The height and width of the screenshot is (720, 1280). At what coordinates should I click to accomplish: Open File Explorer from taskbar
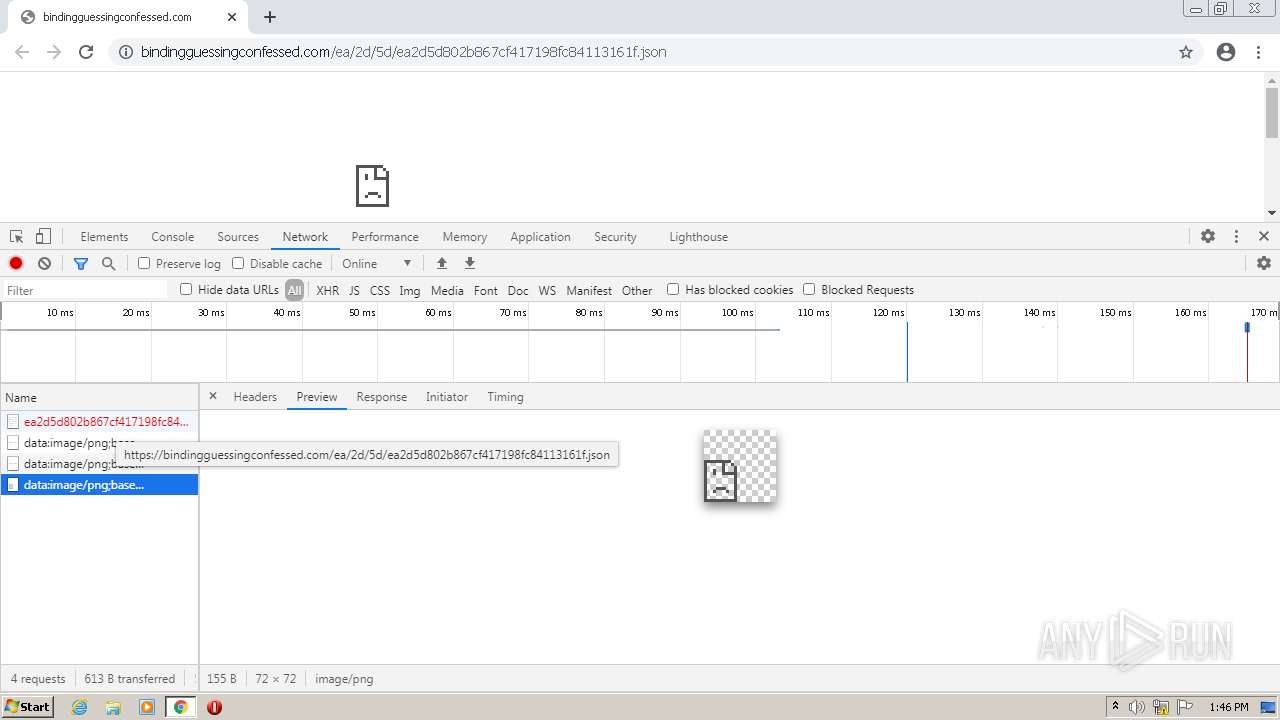coord(113,707)
